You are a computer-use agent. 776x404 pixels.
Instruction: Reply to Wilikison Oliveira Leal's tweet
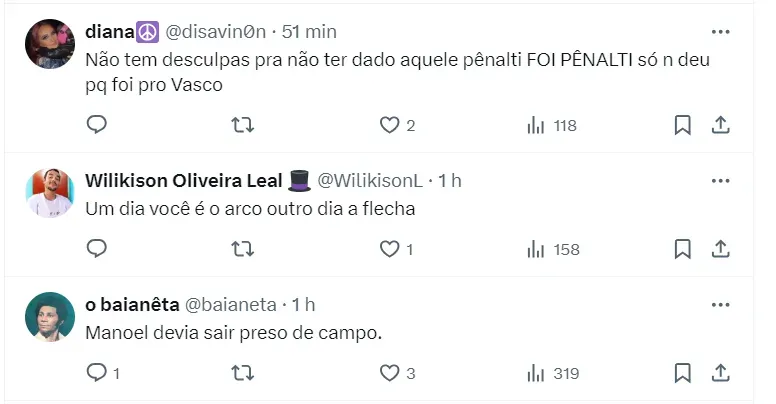click(97, 248)
